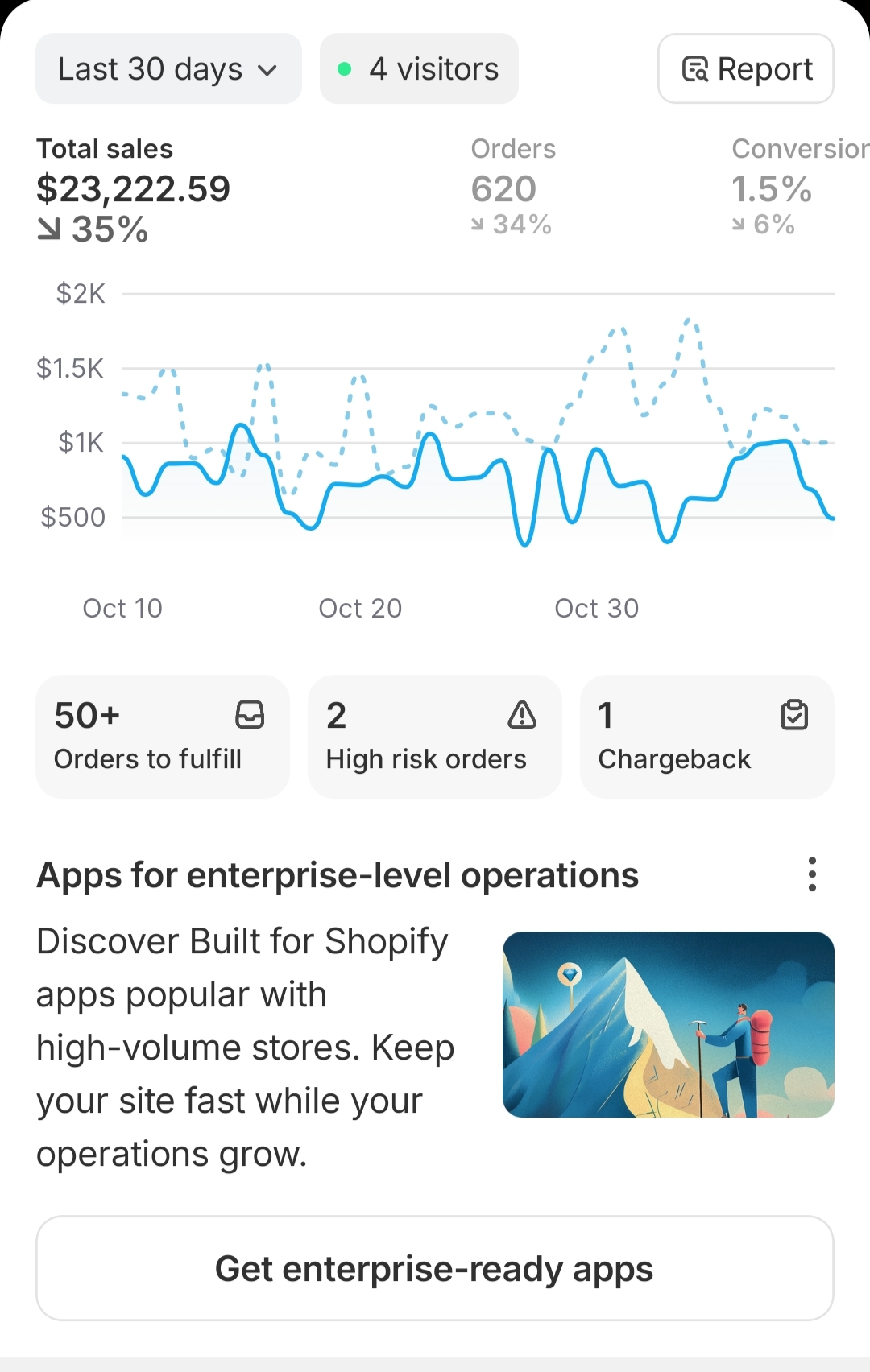870x1372 pixels.
Task: Open the 1 Chargeback card
Action: [706, 737]
